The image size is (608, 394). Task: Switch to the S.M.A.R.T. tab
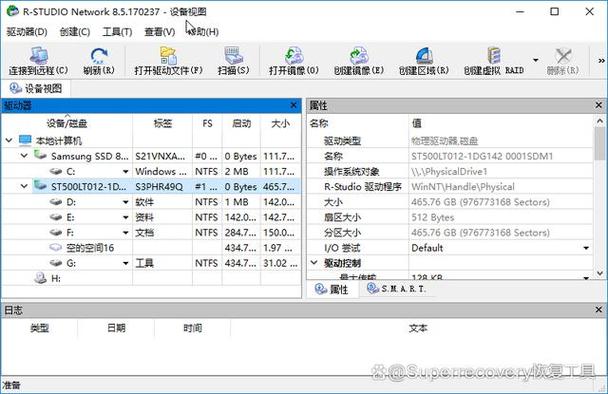[x=396, y=289]
